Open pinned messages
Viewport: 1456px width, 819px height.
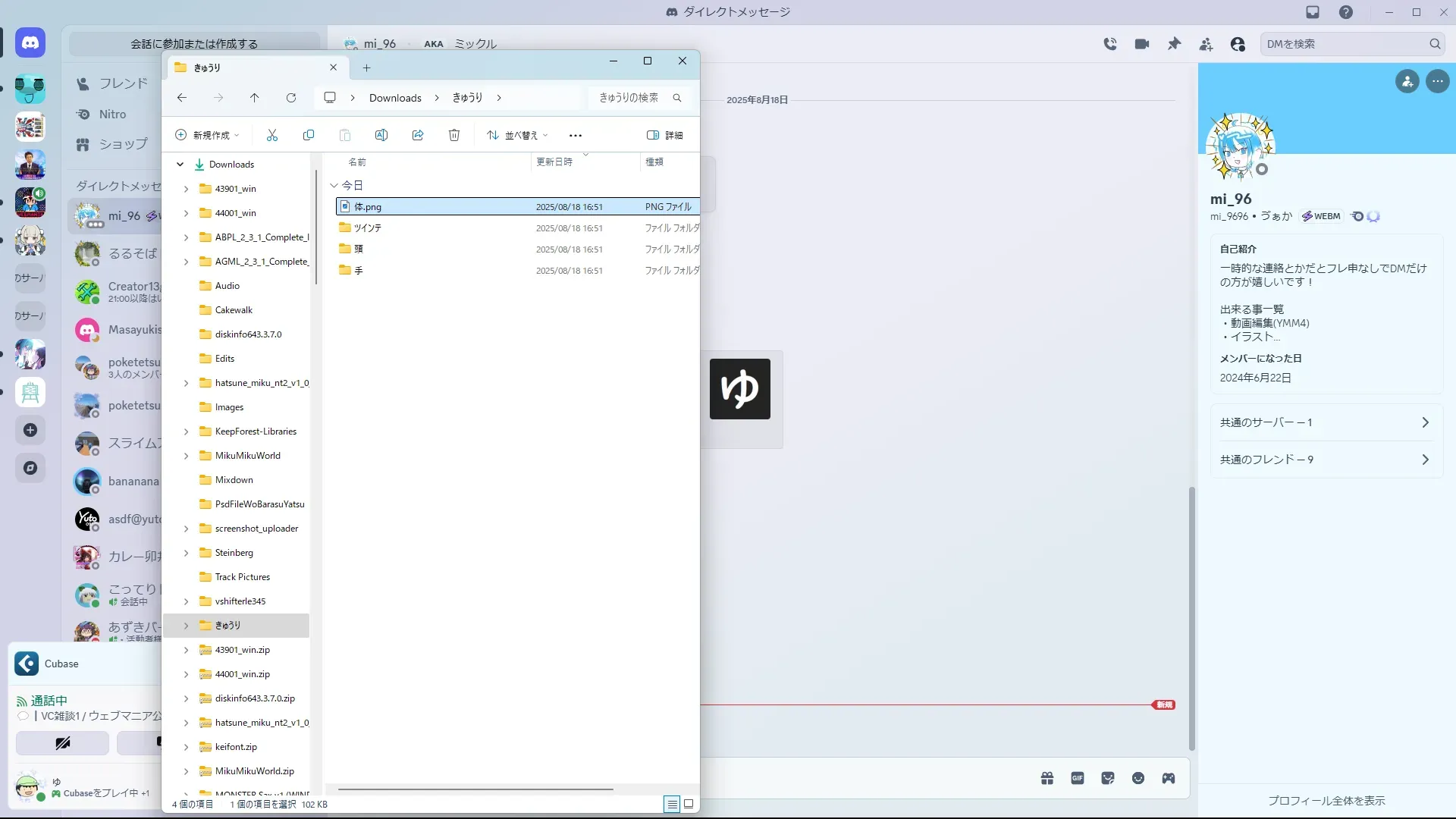[x=1174, y=44]
